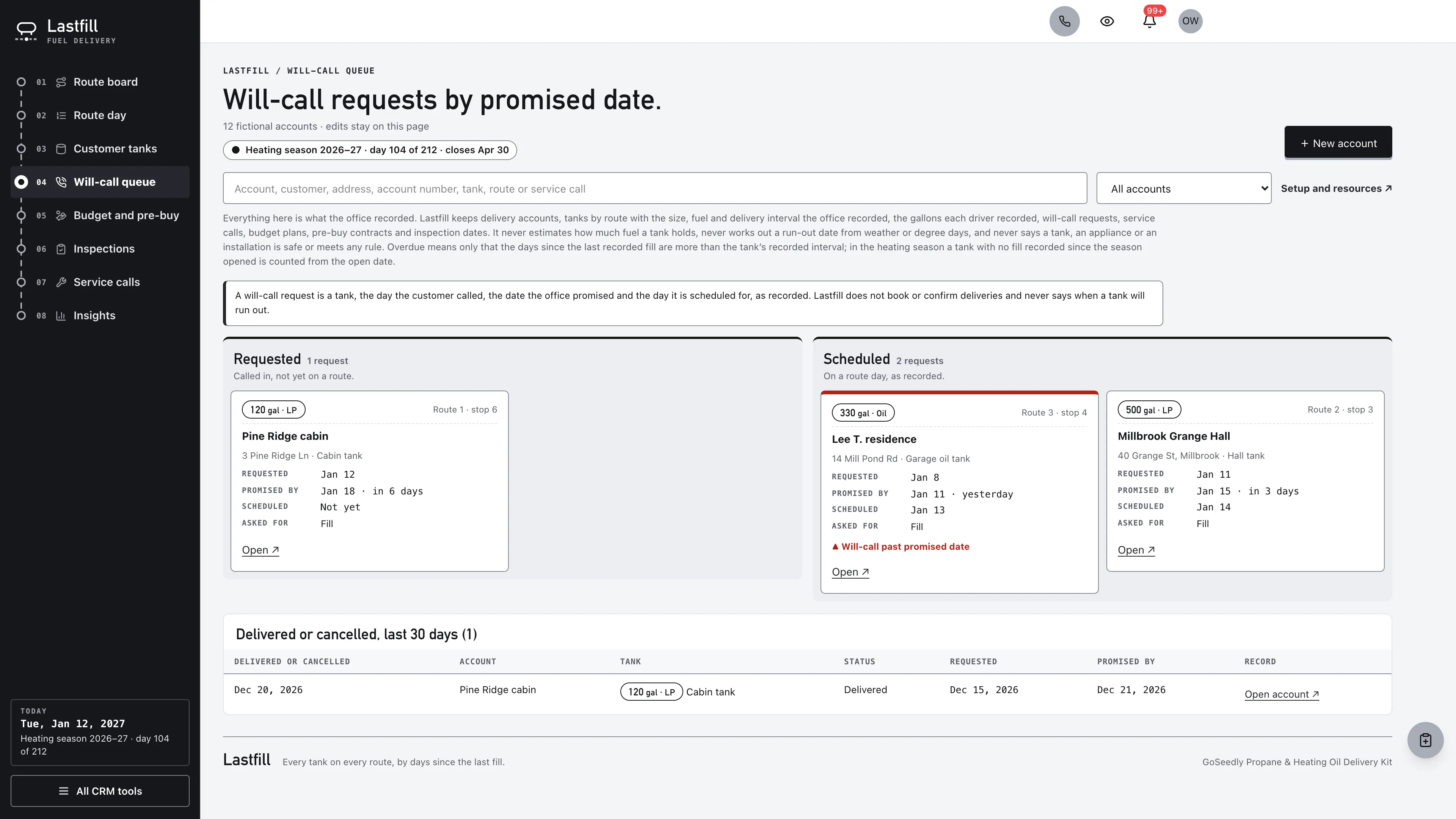
Task: Open the OW user avatar menu
Action: point(1190,21)
